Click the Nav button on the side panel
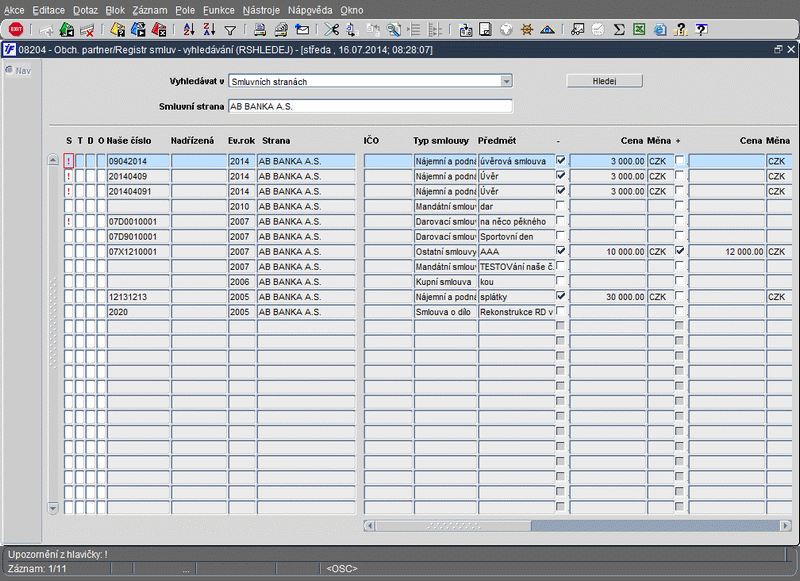The image size is (800, 581). point(18,70)
